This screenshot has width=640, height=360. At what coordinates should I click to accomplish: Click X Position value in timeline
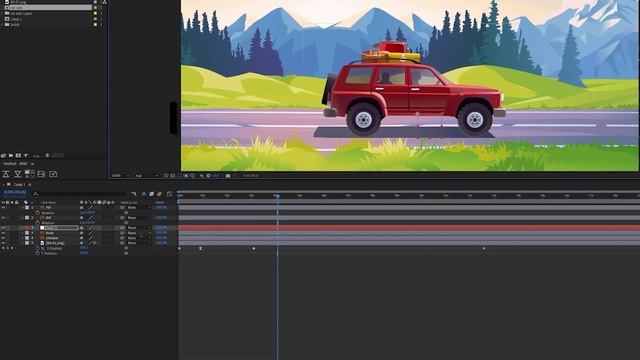click(x=84, y=248)
